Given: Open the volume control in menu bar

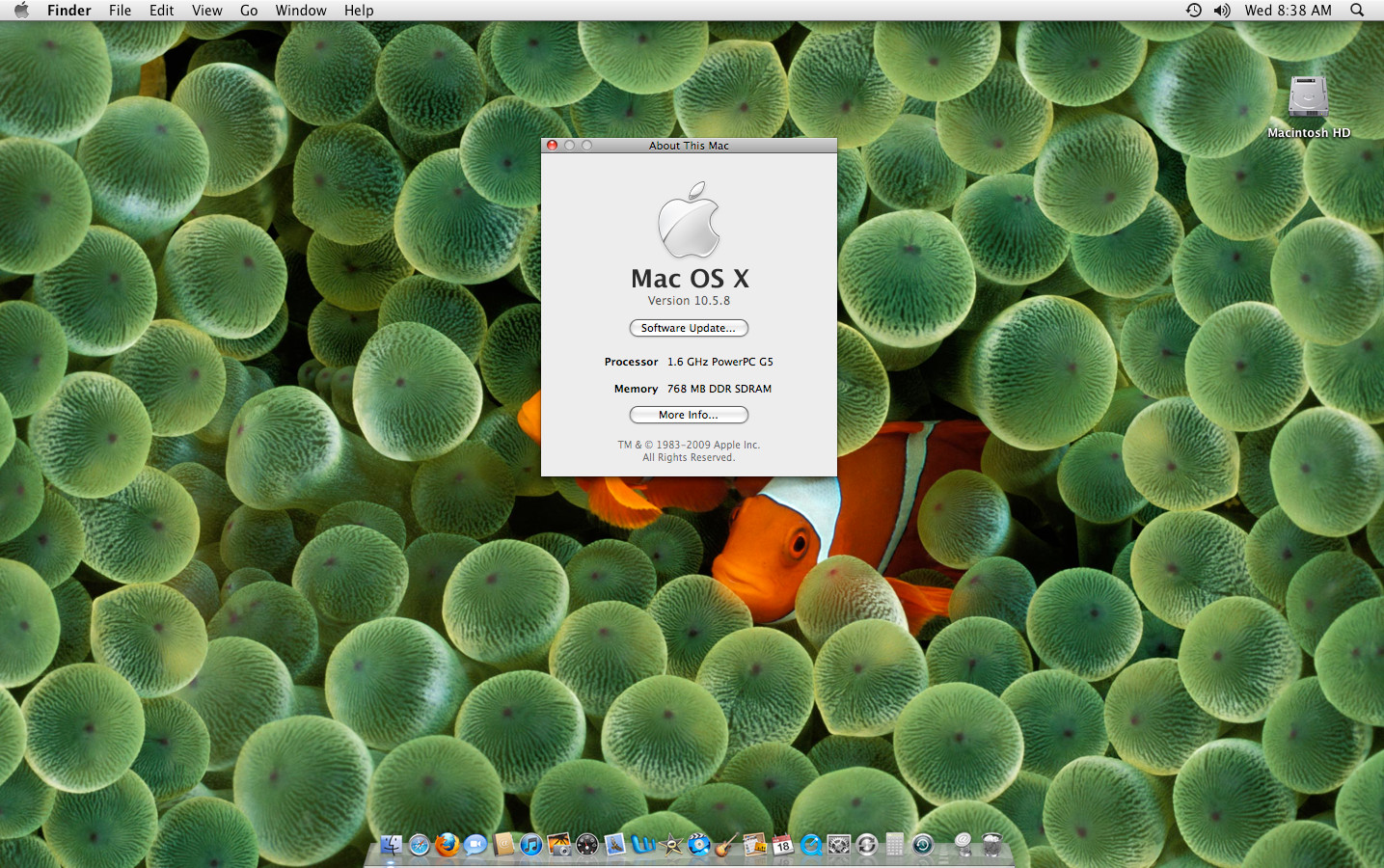Looking at the screenshot, I should (1222, 11).
